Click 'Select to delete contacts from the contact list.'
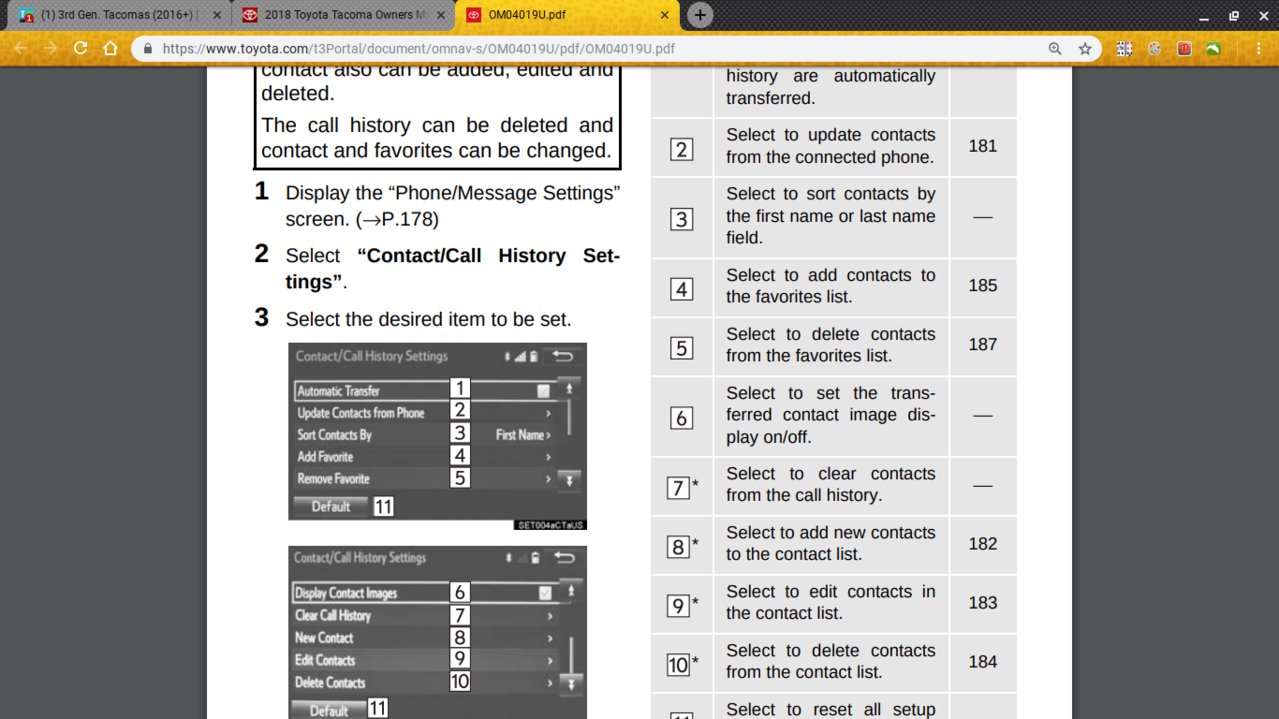This screenshot has width=1279, height=719. pyautogui.click(x=831, y=661)
